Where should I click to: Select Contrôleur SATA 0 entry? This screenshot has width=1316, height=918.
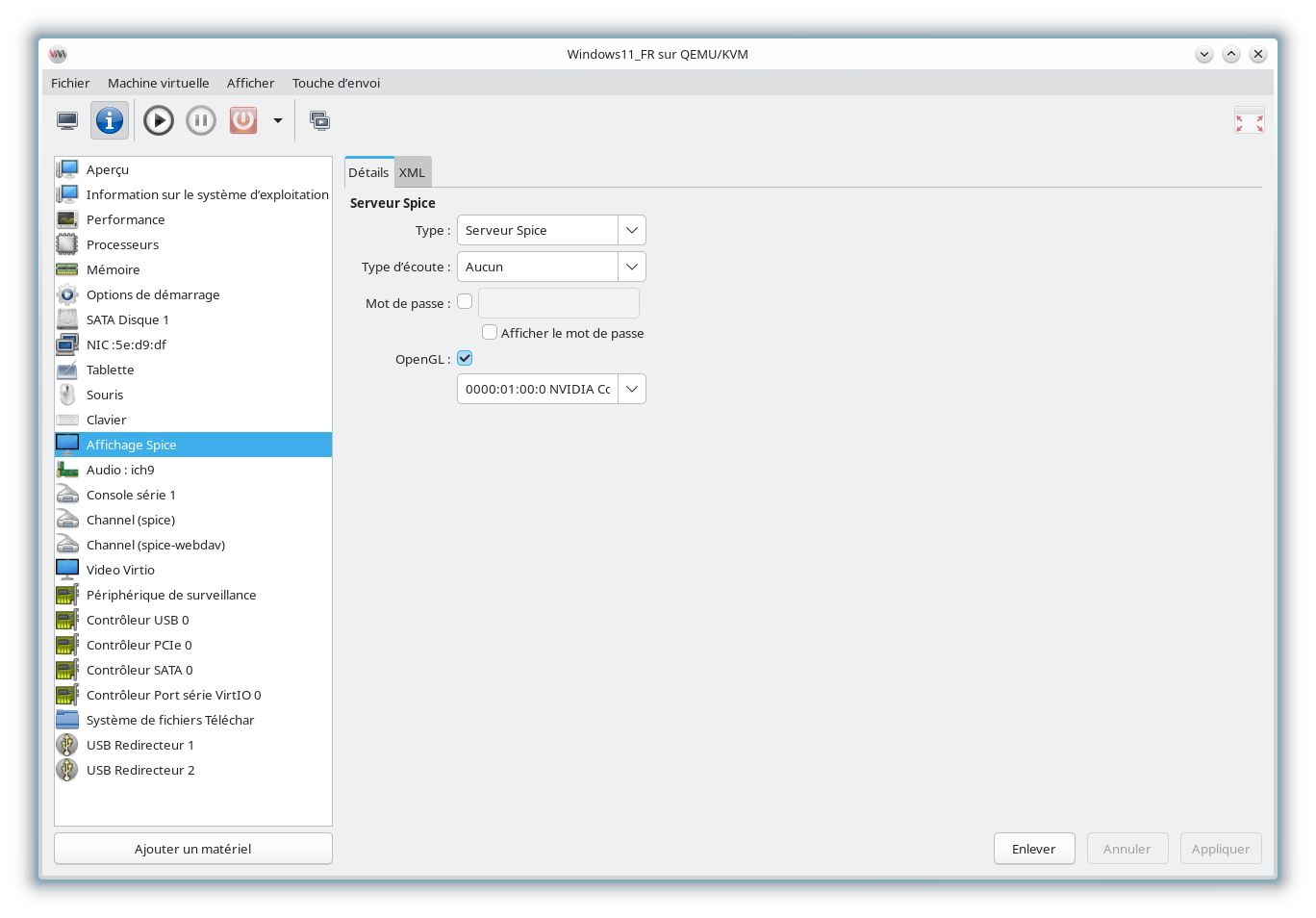tap(193, 670)
